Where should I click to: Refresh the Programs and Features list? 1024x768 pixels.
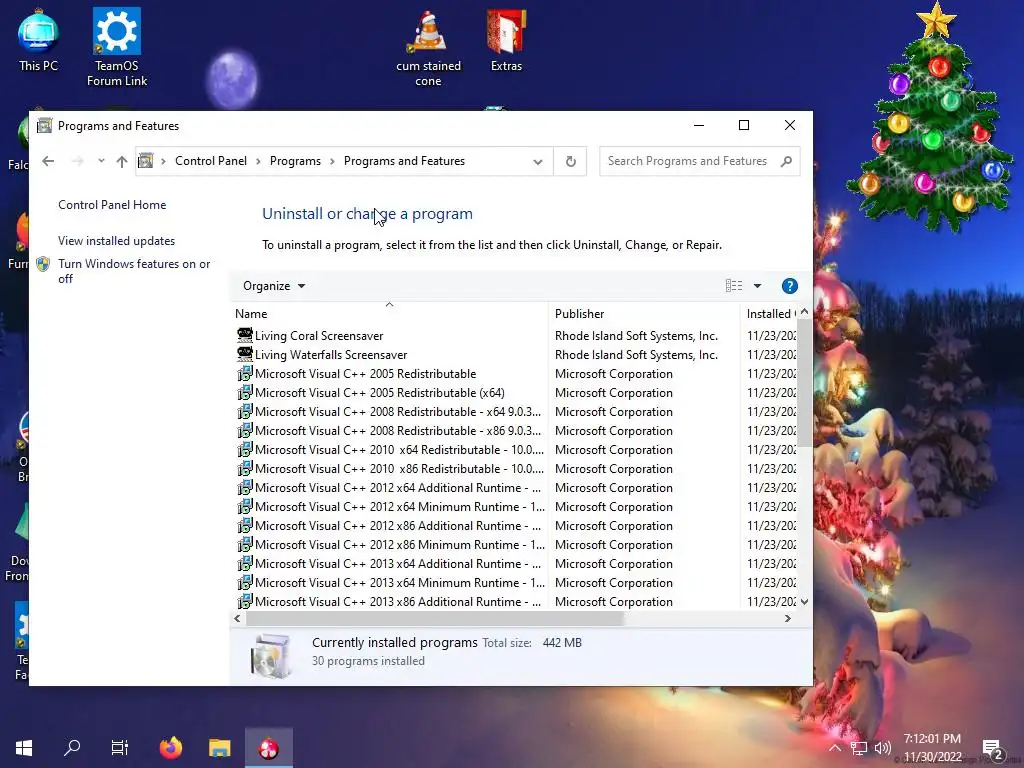pyautogui.click(x=570, y=161)
